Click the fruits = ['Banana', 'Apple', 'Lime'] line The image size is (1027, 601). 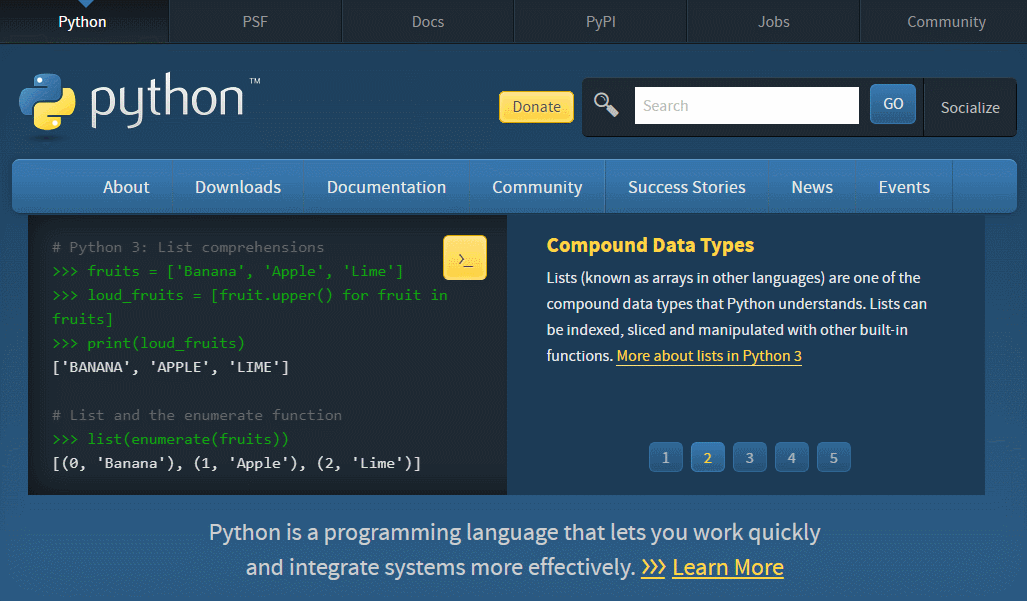pos(228,271)
